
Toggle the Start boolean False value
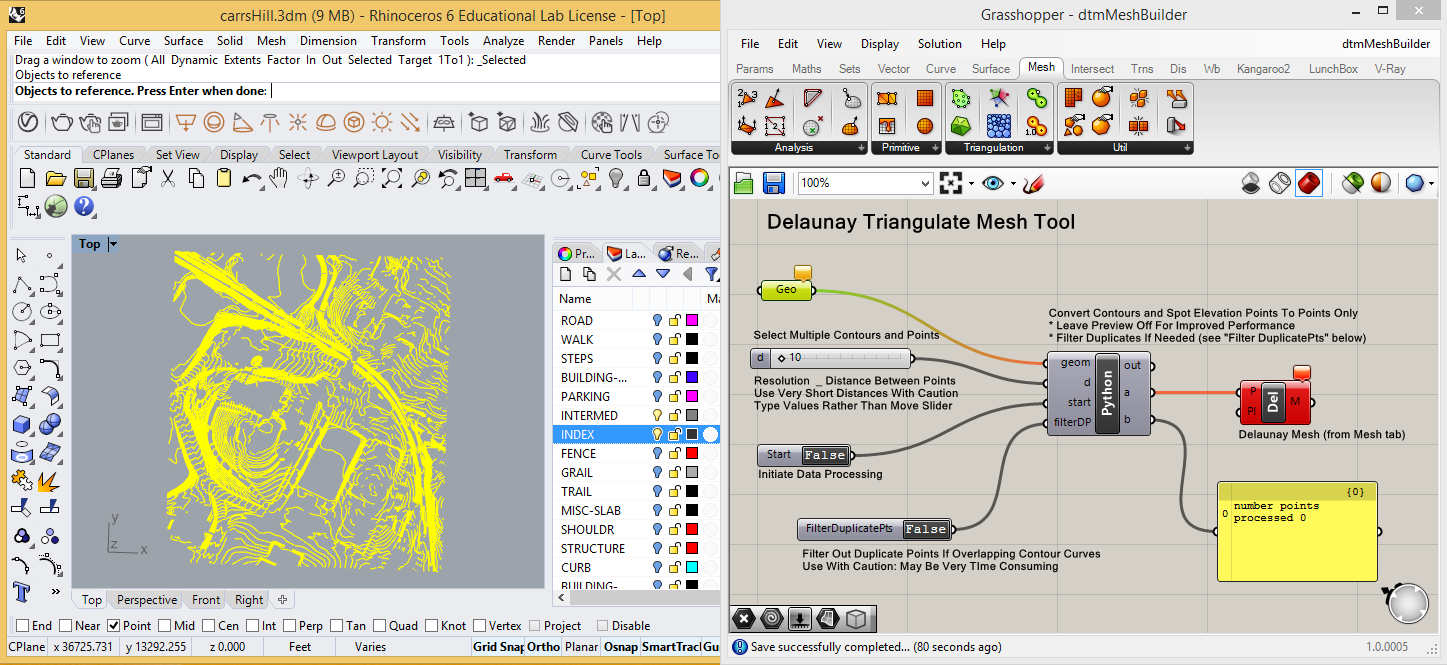click(x=825, y=455)
